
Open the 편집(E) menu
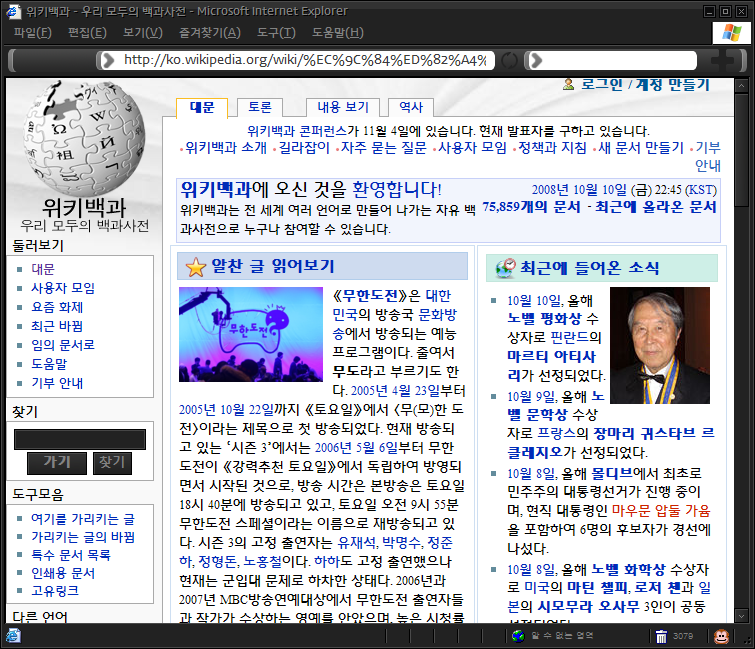tap(87, 33)
